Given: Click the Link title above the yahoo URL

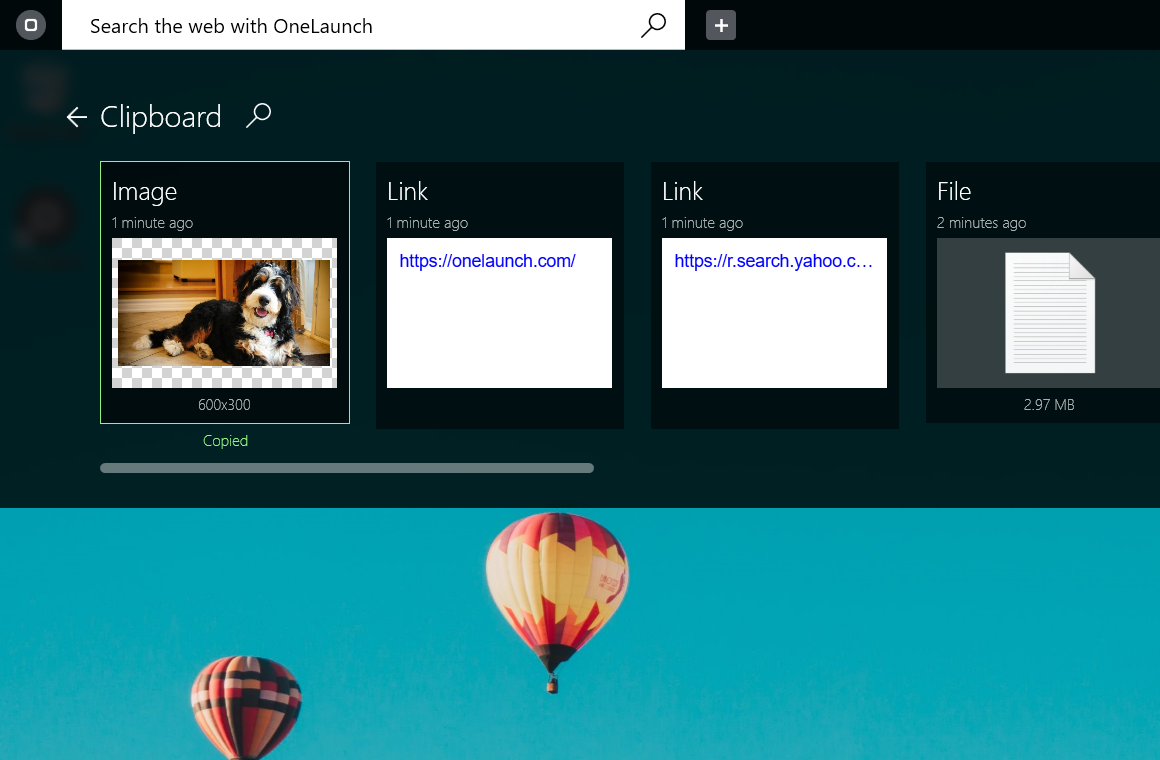Looking at the screenshot, I should (x=682, y=192).
